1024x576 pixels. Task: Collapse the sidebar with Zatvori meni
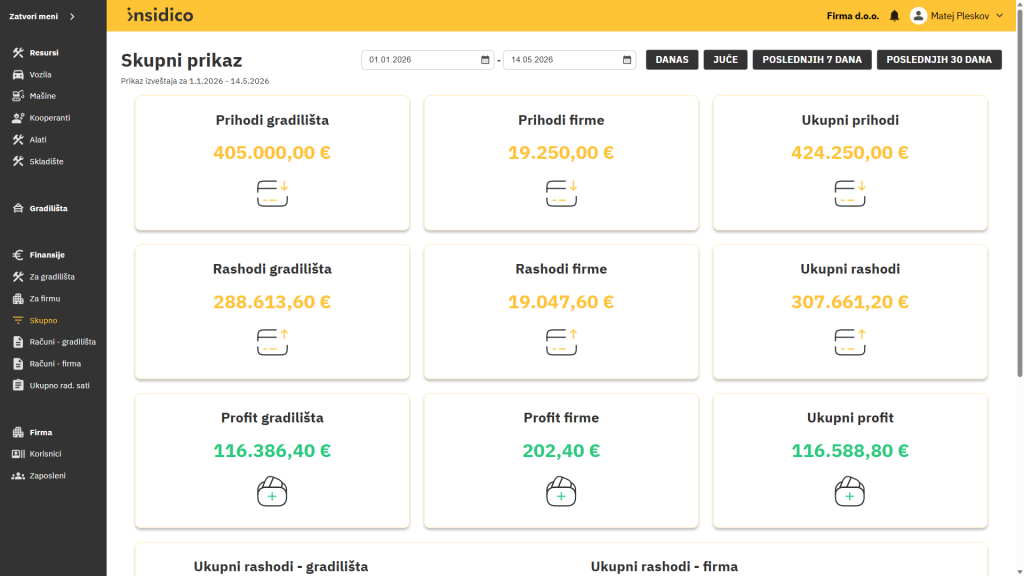point(42,16)
